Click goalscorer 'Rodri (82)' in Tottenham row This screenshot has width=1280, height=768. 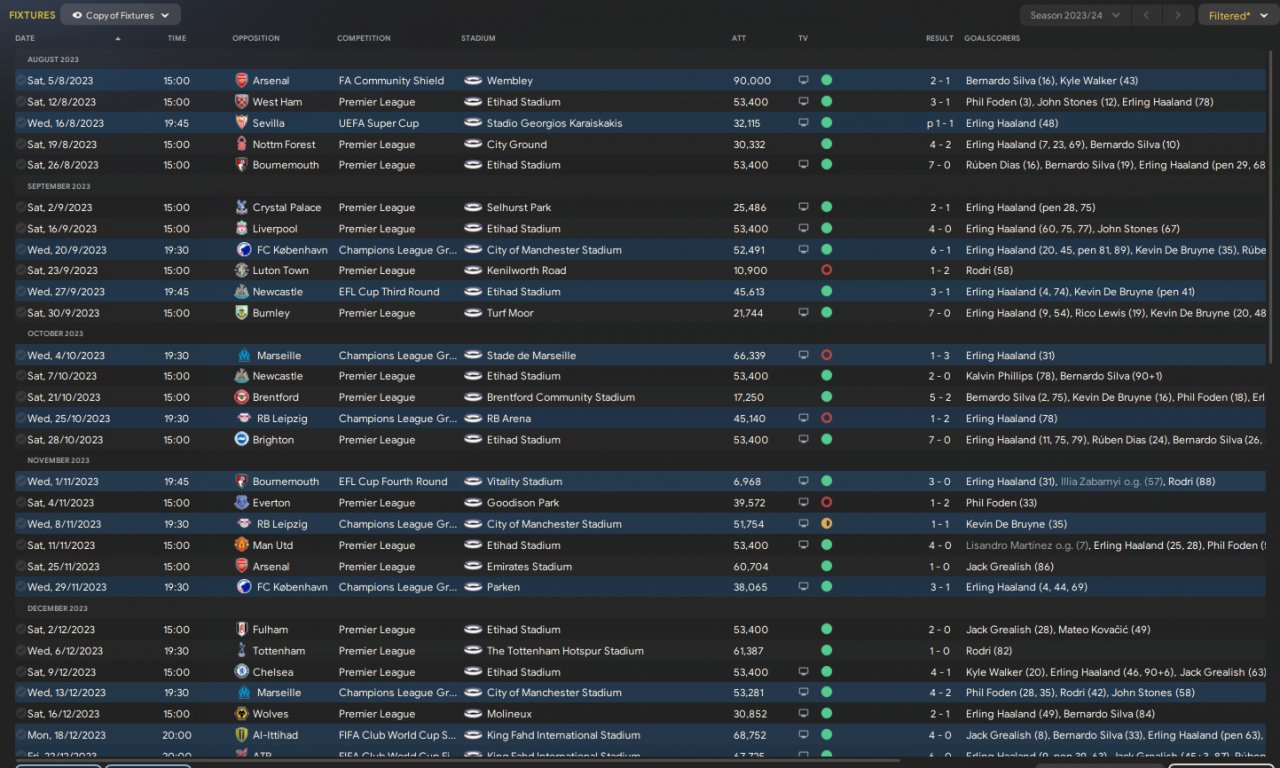pyautogui.click(x=990, y=651)
